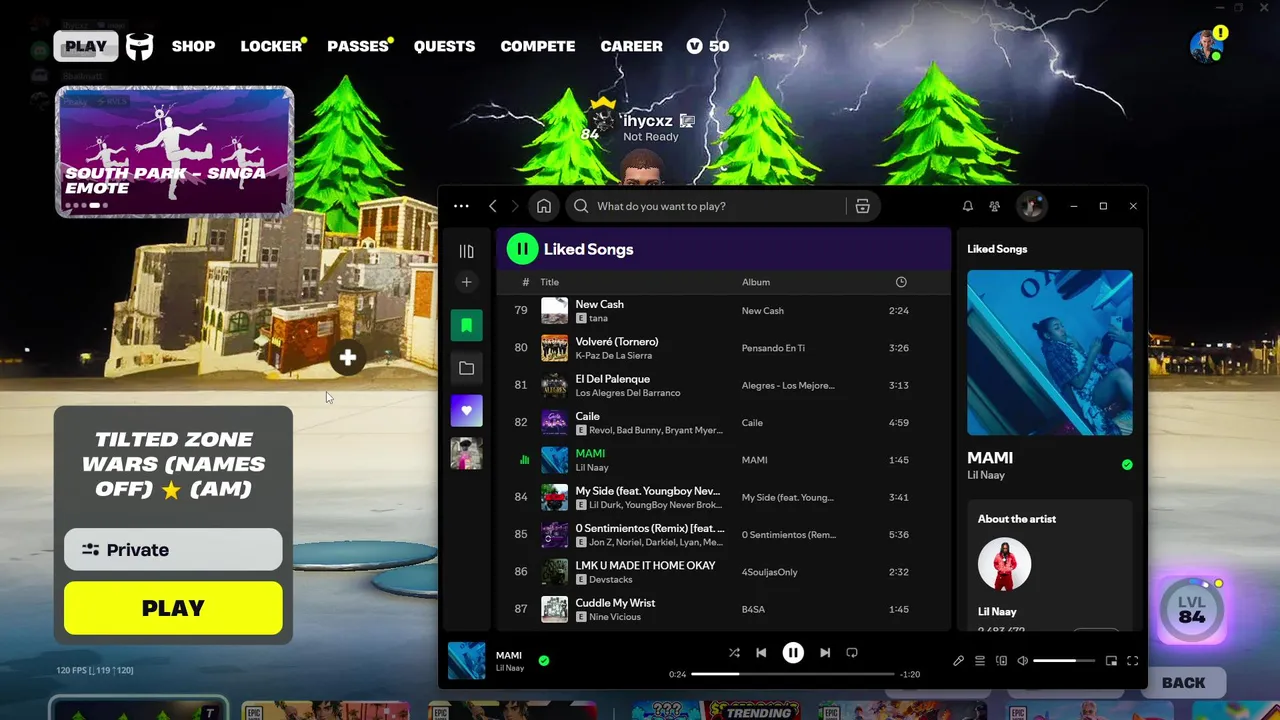Screen dimensions: 1280x720
Task: Toggle liked checkmark in the player bar
Action: [x=544, y=660]
